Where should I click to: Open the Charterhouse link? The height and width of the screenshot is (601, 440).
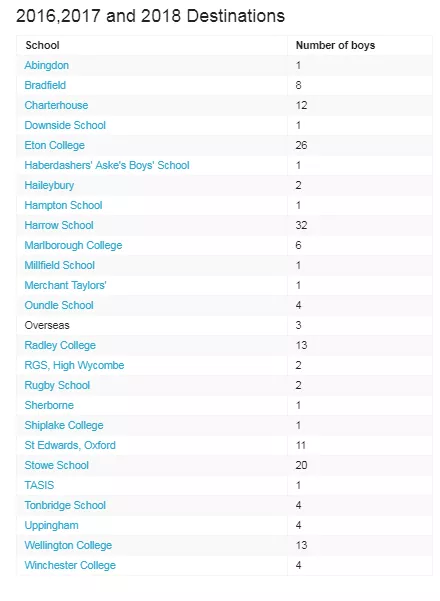tap(56, 105)
